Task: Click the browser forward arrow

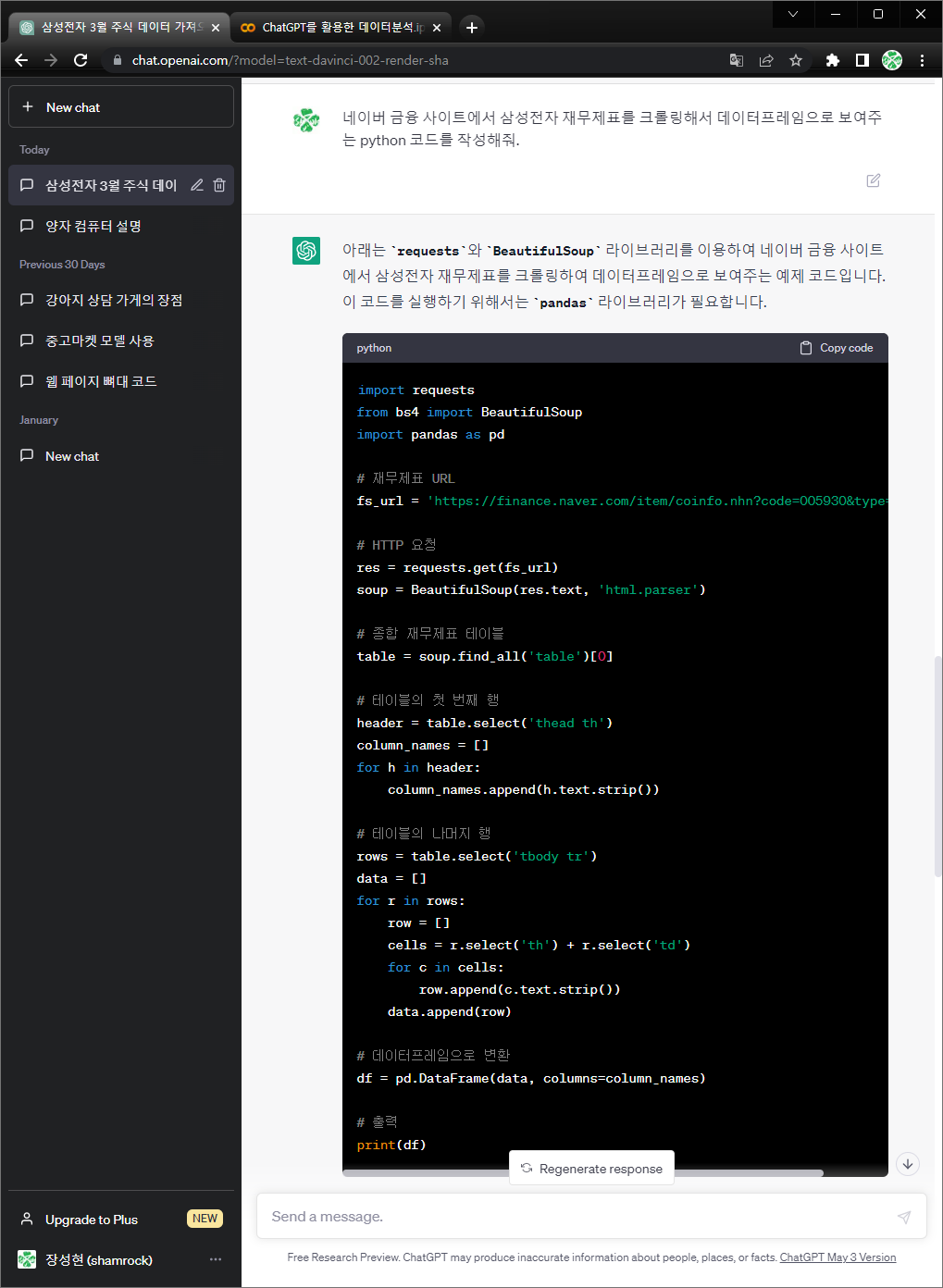Action: coord(51,60)
